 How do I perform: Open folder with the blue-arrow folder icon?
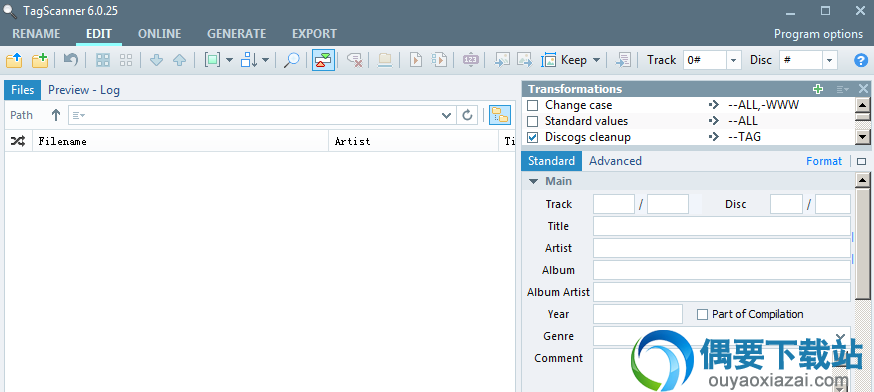tap(14, 60)
